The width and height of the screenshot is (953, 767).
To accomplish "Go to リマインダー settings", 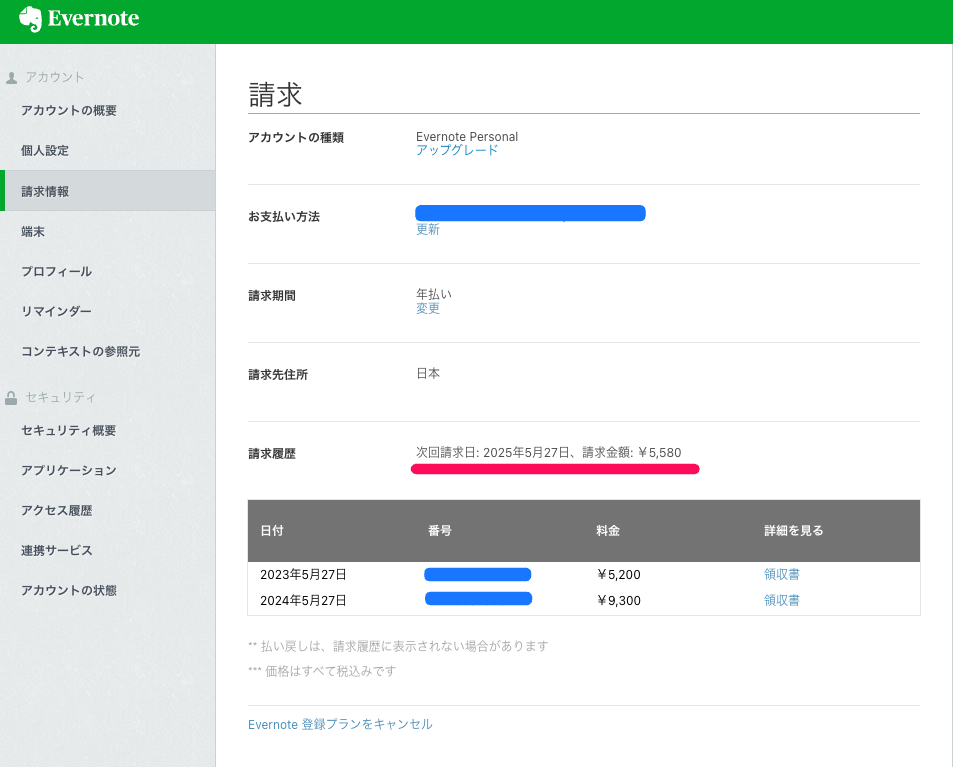I will point(57,312).
